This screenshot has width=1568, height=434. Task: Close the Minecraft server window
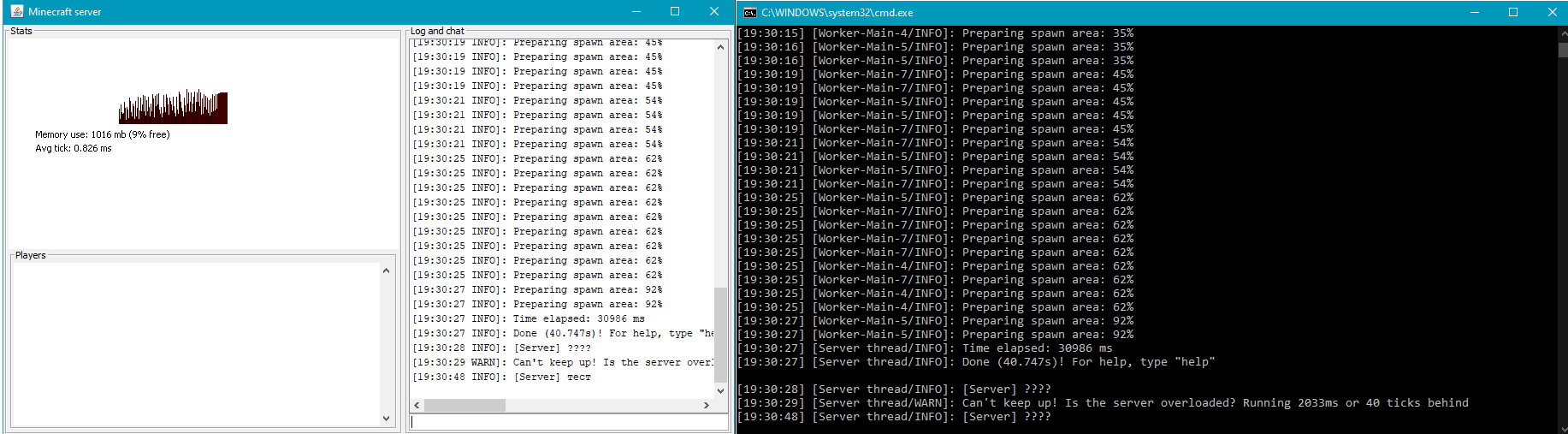click(714, 12)
